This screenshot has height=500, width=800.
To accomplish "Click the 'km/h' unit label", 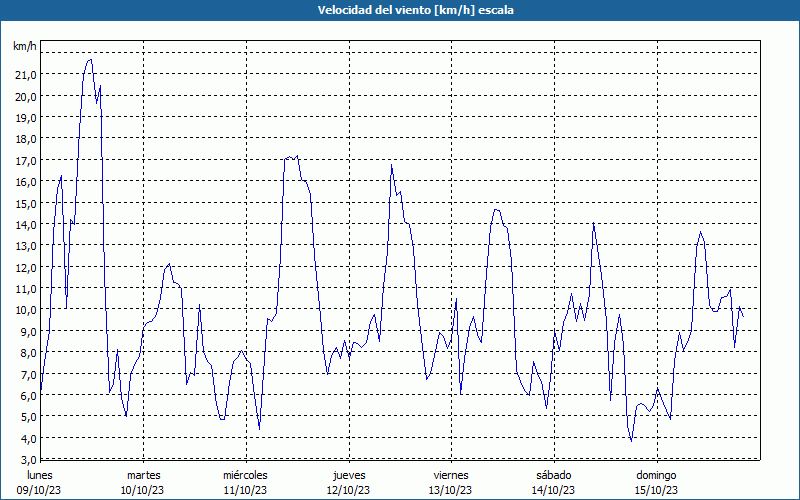I will click(x=25, y=46).
